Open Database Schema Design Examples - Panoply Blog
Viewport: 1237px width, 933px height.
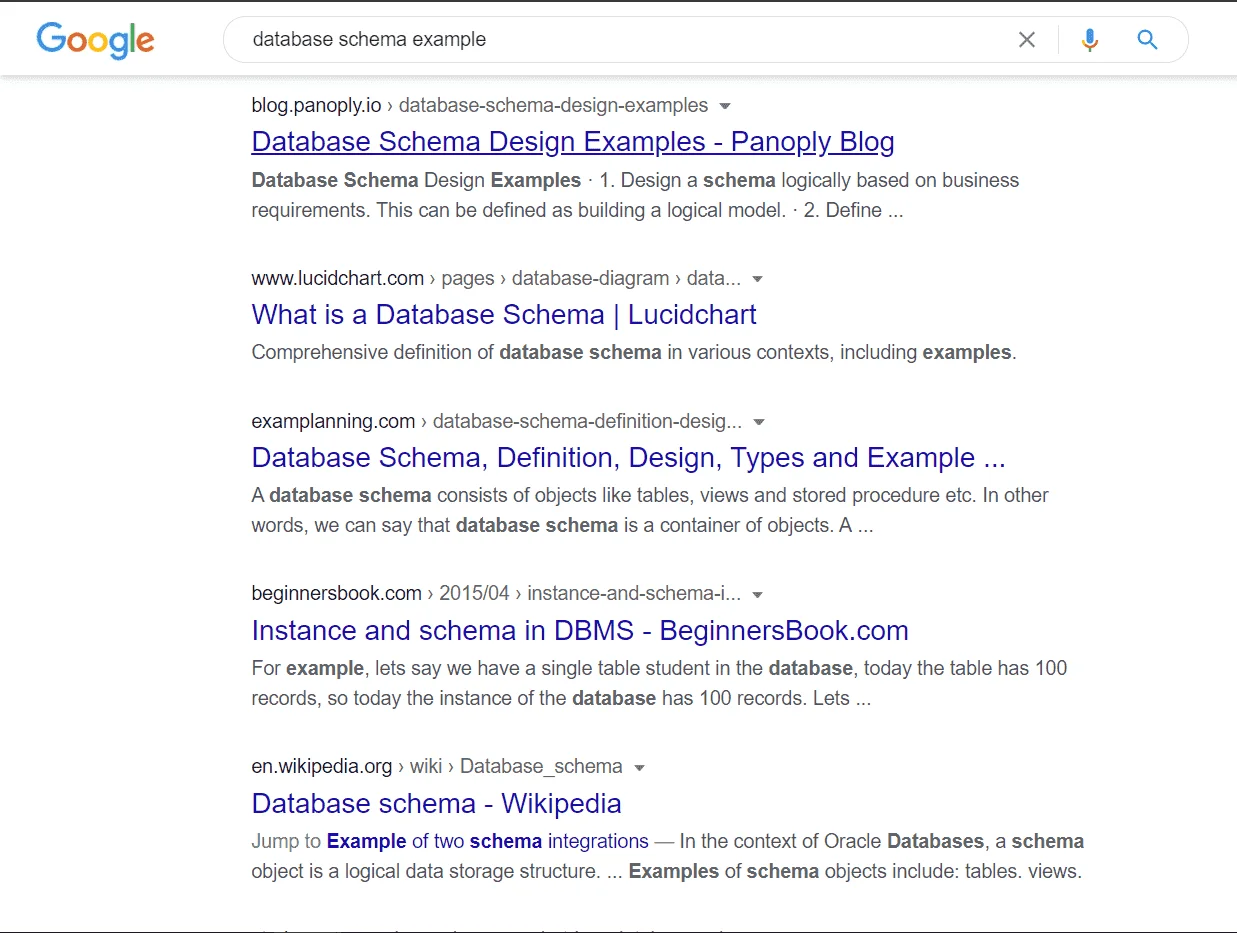(573, 142)
